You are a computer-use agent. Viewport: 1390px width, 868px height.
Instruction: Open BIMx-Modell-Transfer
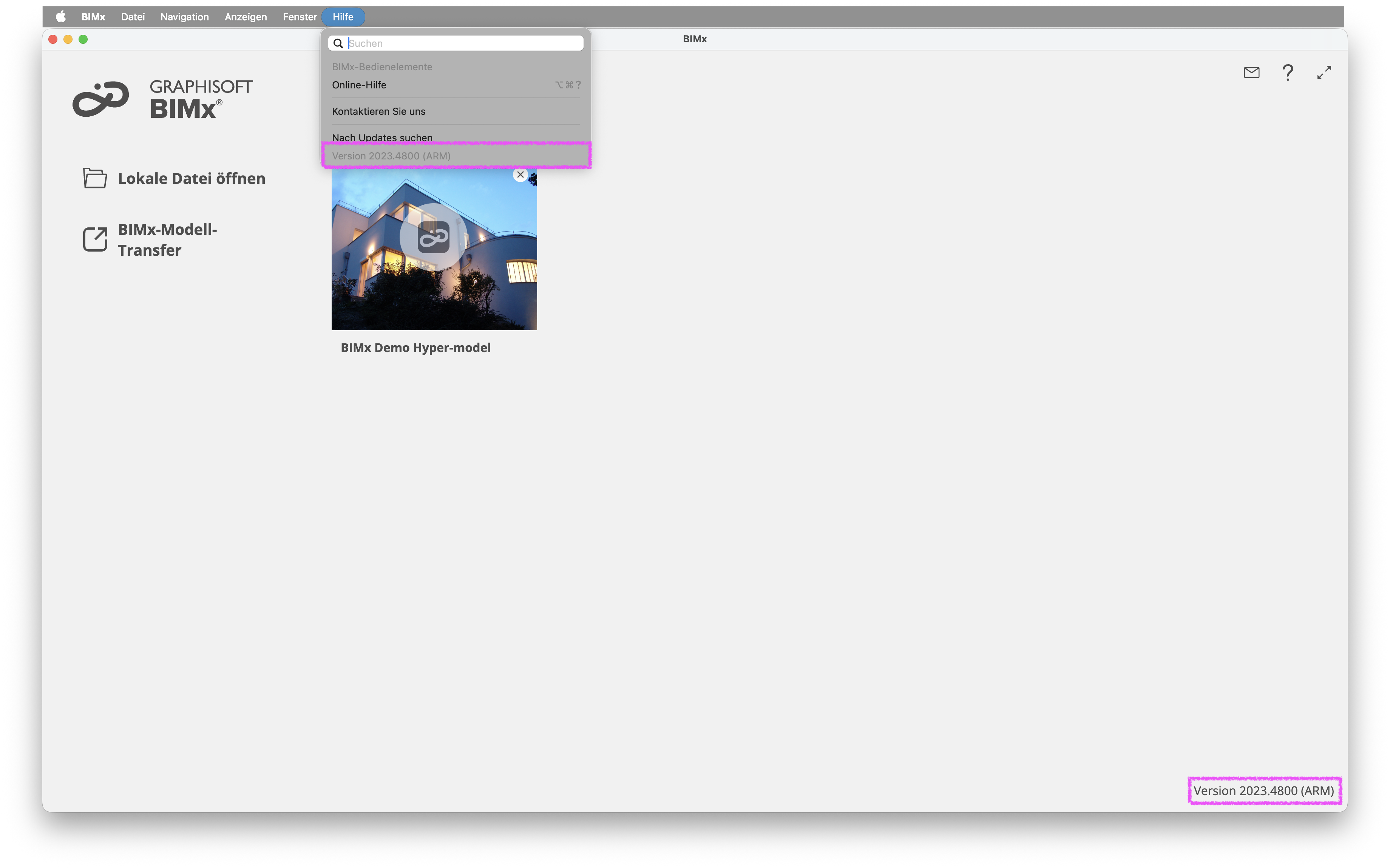click(x=168, y=240)
